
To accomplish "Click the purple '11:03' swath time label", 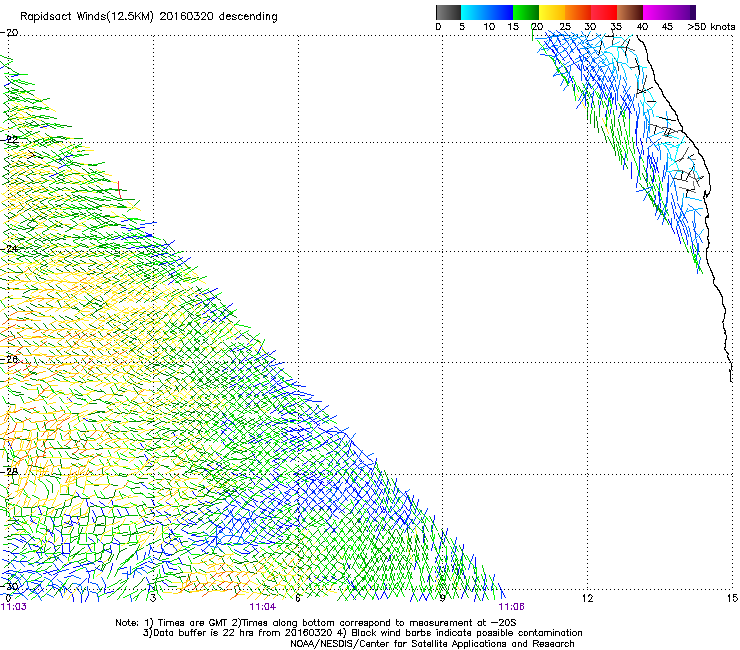I will click(14, 607).
